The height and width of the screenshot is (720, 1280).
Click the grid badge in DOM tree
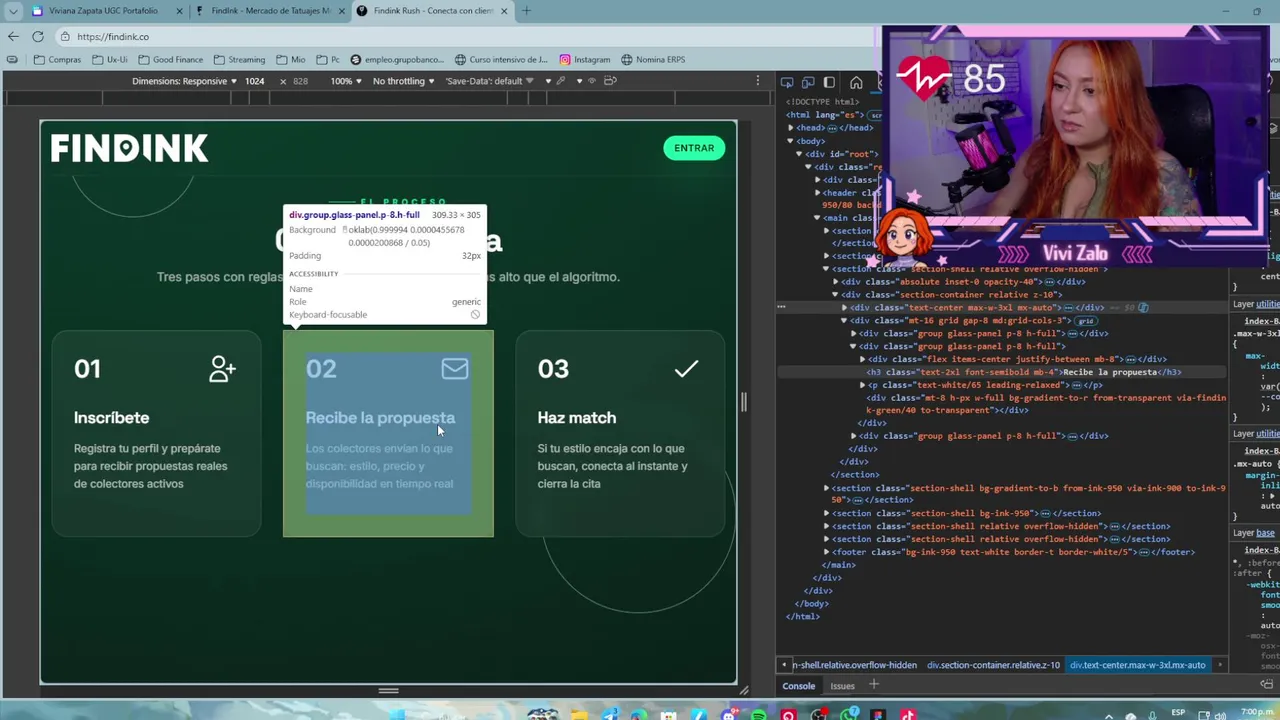point(1085,321)
